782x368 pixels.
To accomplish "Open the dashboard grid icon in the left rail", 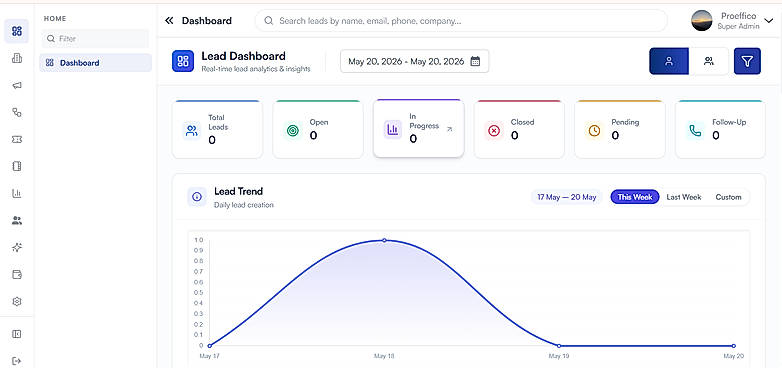I will pyautogui.click(x=16, y=31).
